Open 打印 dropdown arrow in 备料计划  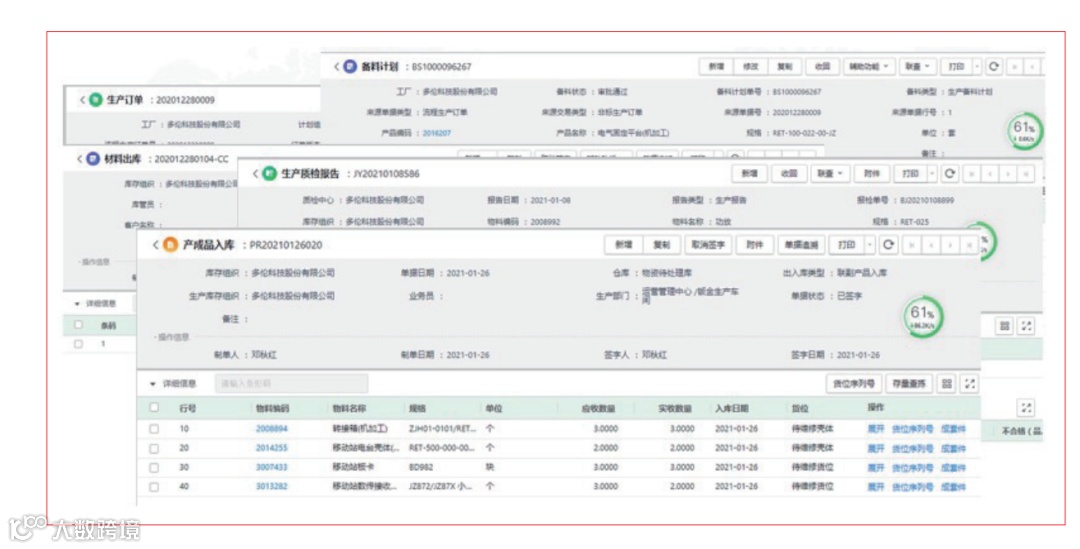pos(977,66)
